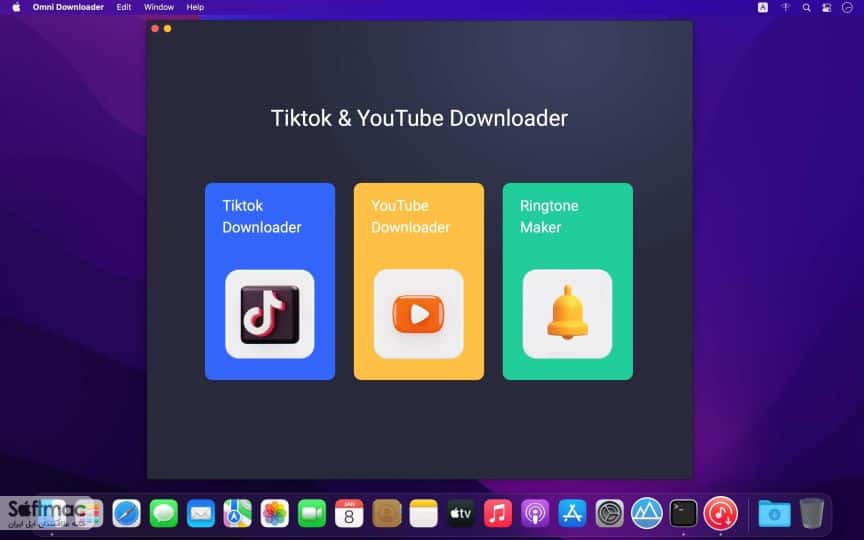
Task: Open Messages from the dock
Action: [164, 514]
